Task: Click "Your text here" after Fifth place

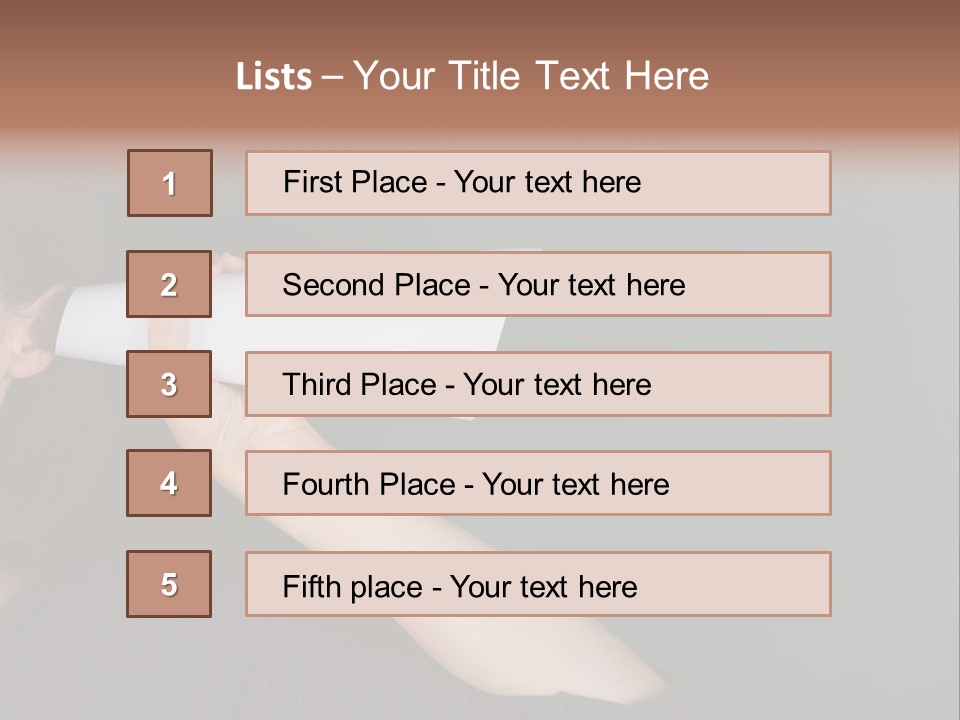Action: 543,586
